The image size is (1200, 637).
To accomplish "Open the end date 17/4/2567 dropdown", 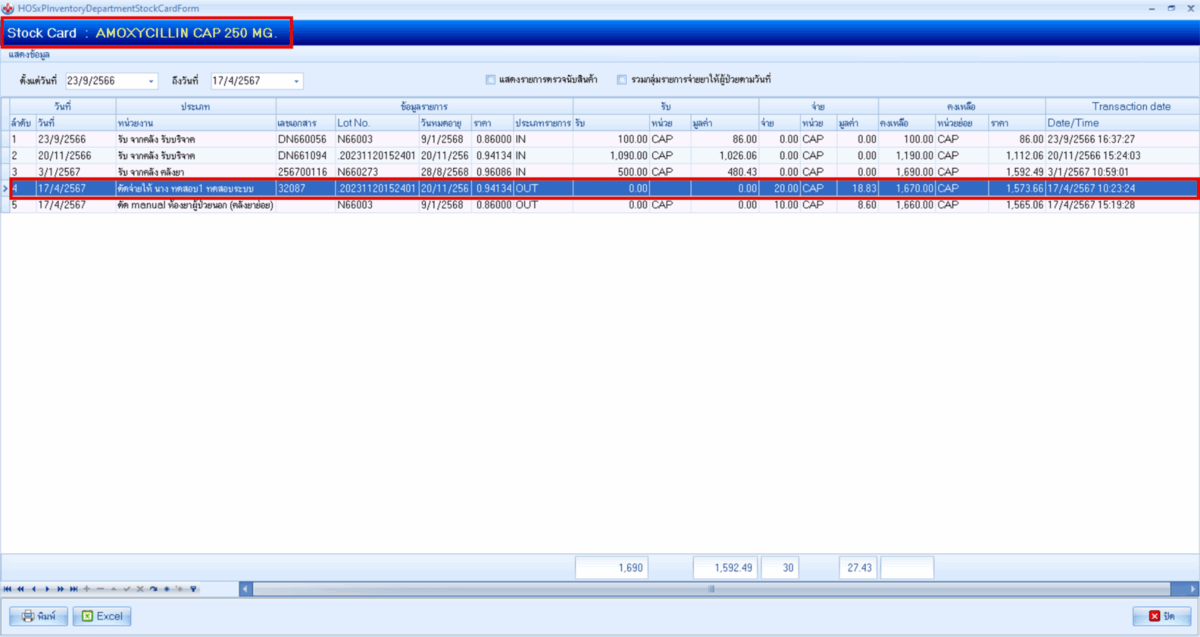I will 296,81.
